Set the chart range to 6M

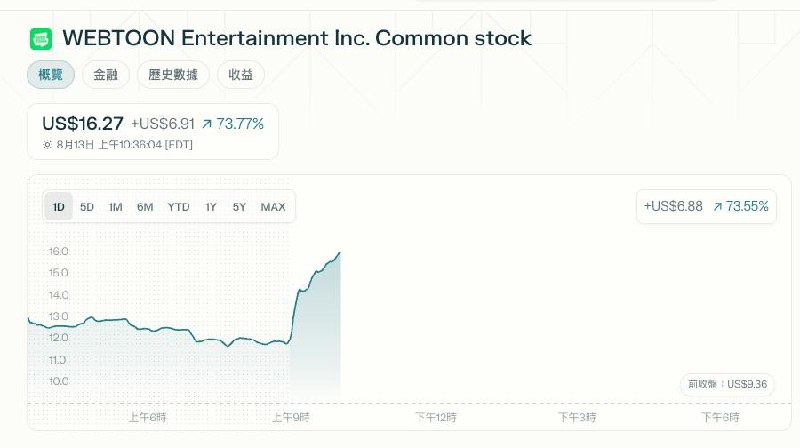(x=145, y=207)
